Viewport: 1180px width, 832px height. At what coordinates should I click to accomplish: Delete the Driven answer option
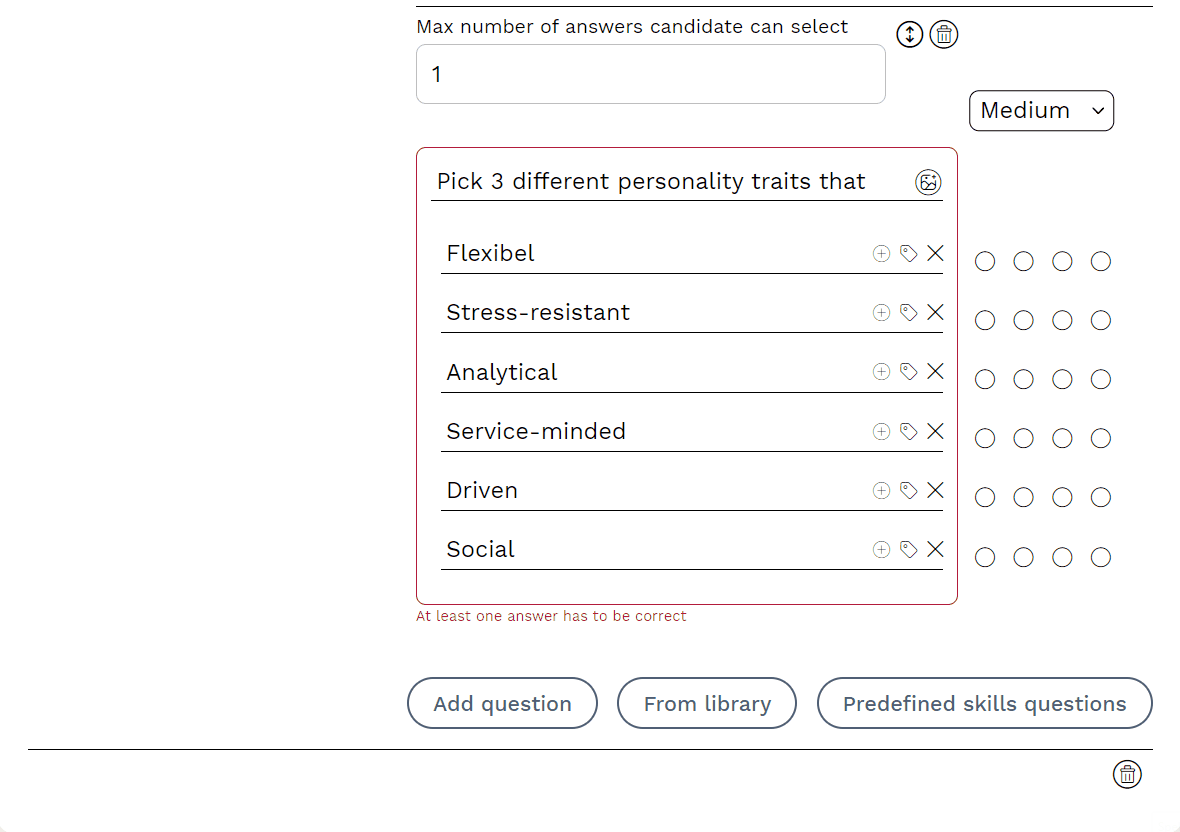coord(935,490)
